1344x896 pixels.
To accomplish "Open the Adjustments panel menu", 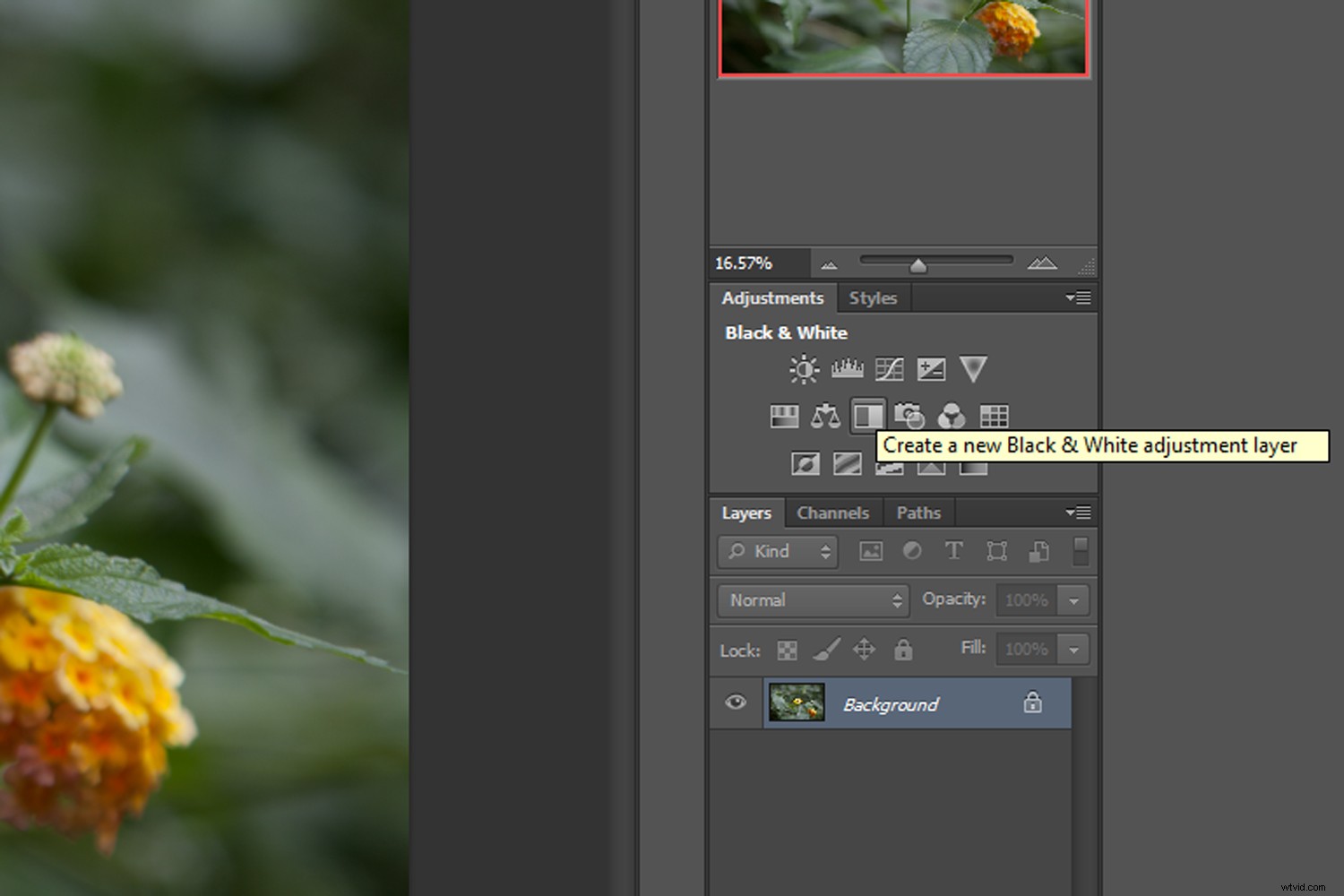I will [x=1078, y=297].
